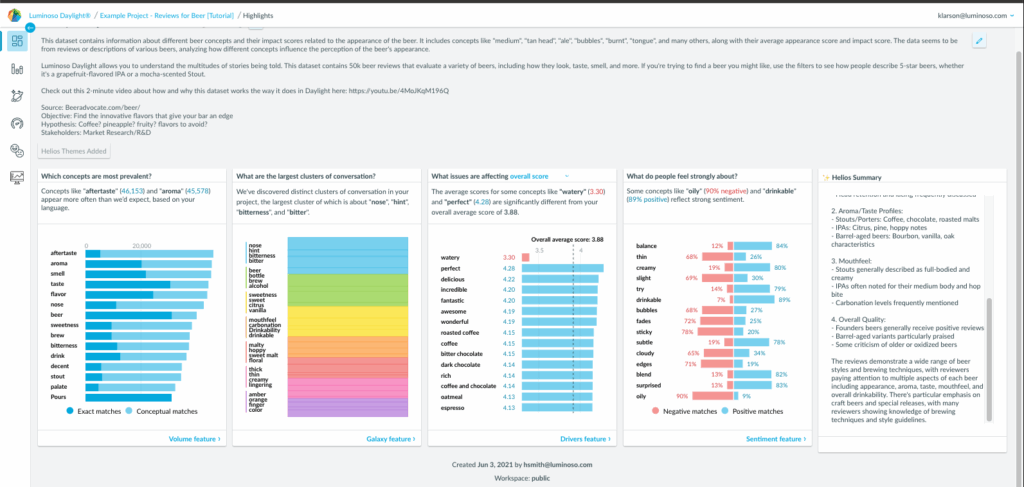The height and width of the screenshot is (487, 1024).
Task: Open the Volume bar chart sidebar icon
Action: (x=17, y=69)
